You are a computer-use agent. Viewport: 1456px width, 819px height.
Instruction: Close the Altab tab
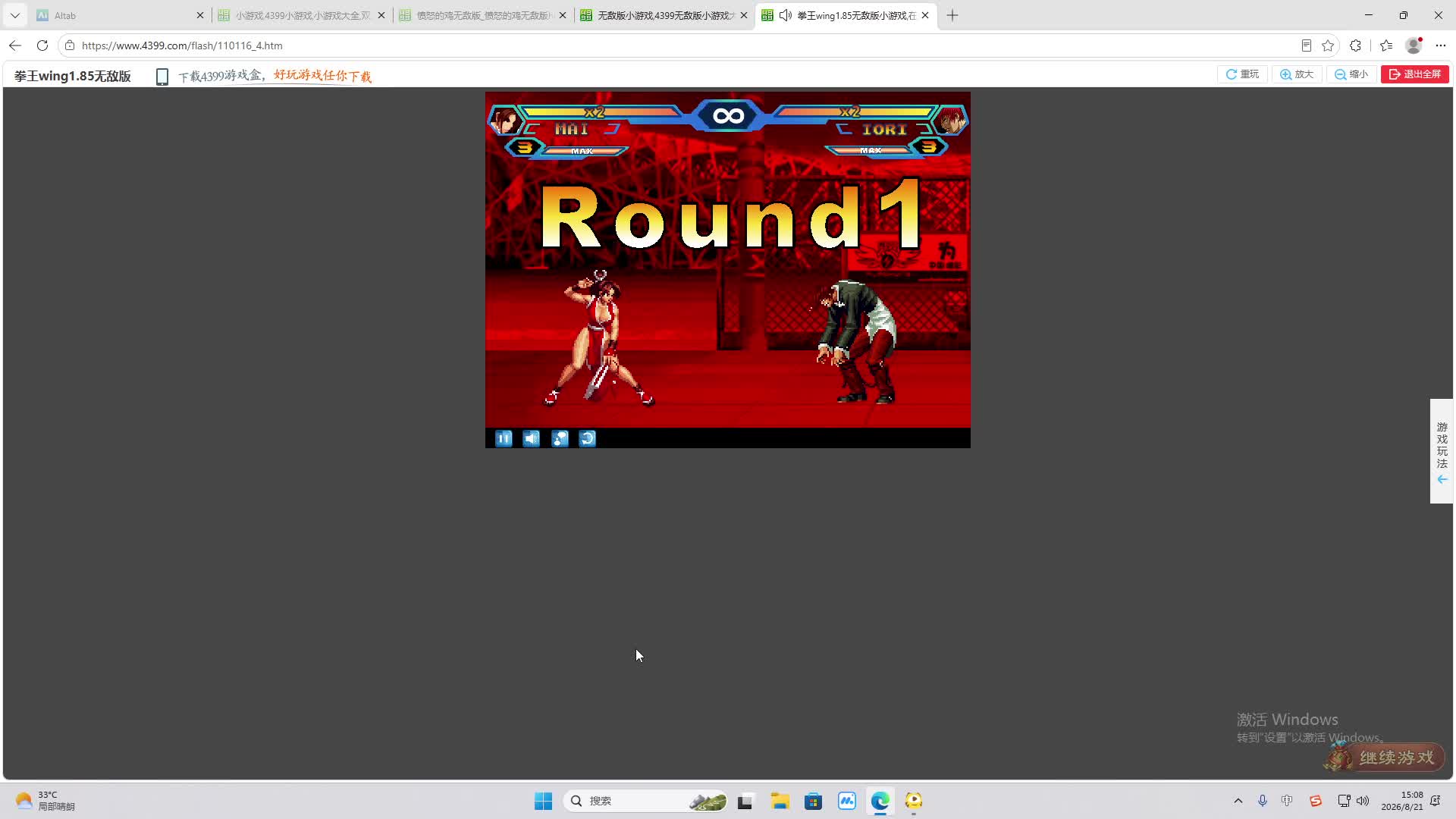click(200, 15)
